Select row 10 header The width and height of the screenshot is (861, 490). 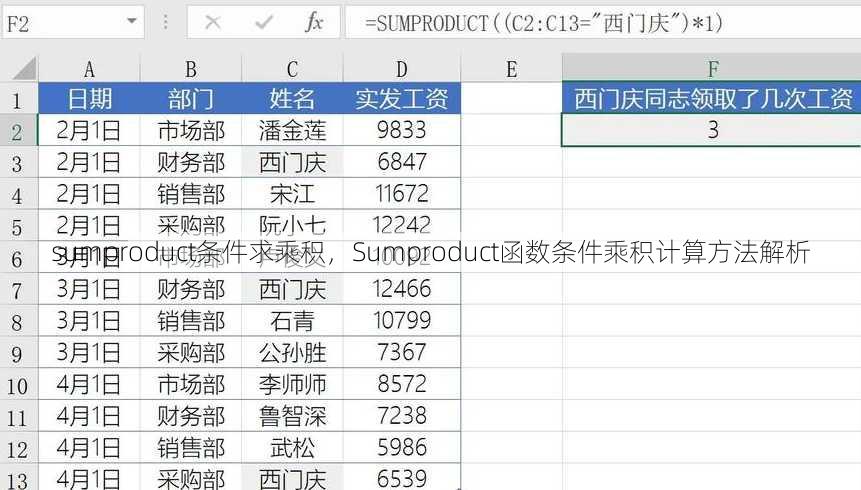pyautogui.click(x=19, y=385)
